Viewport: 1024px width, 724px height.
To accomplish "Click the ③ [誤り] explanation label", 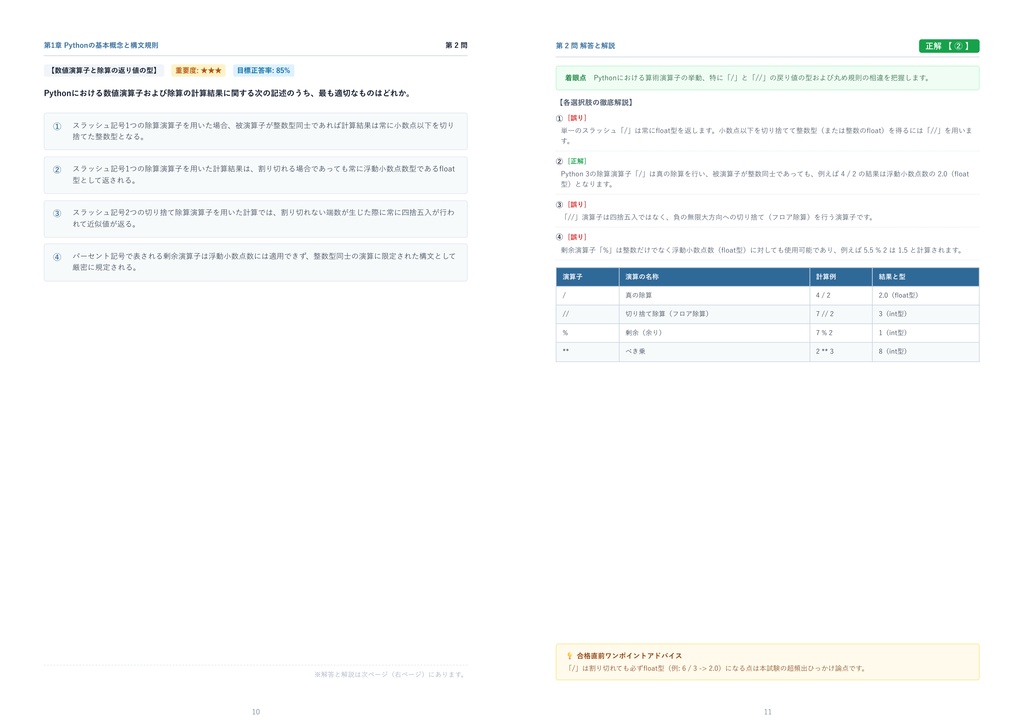I will pyautogui.click(x=571, y=204).
